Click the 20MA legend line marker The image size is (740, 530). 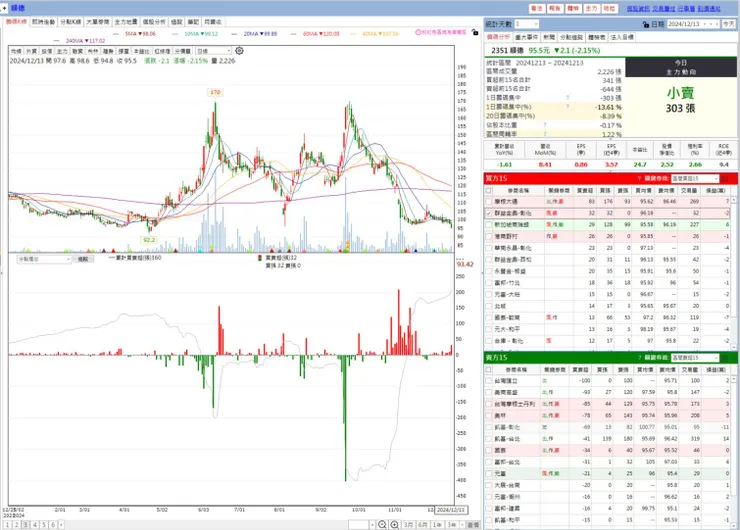[x=235, y=34]
